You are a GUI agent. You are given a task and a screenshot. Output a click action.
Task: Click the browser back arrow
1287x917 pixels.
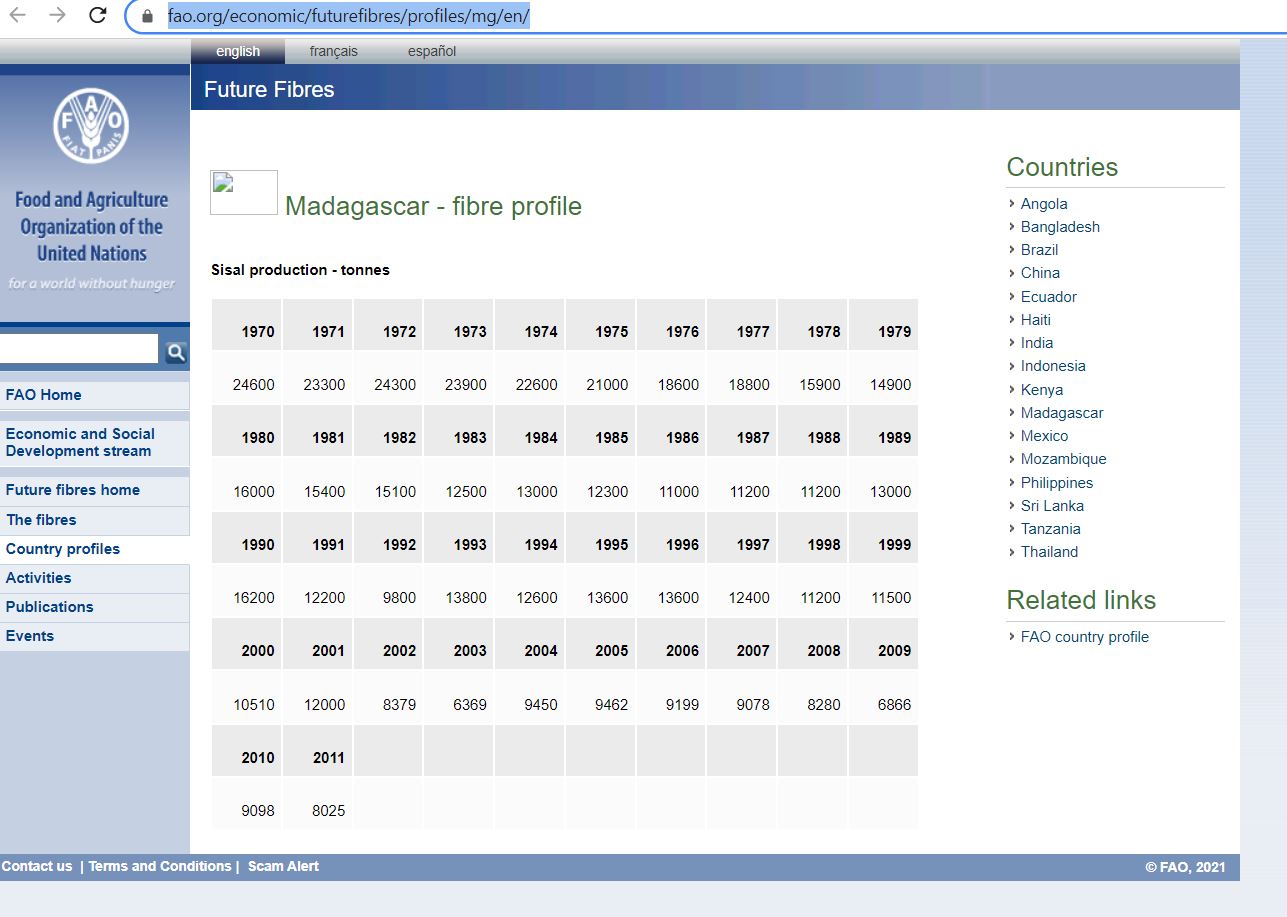[18, 15]
